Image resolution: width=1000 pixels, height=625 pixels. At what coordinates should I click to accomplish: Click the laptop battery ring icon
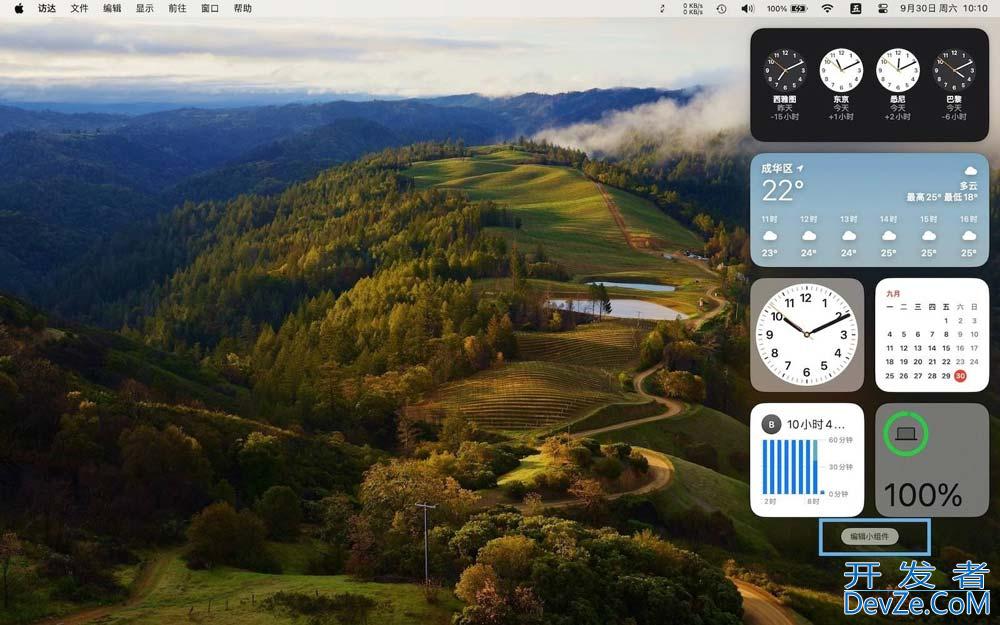click(906, 434)
